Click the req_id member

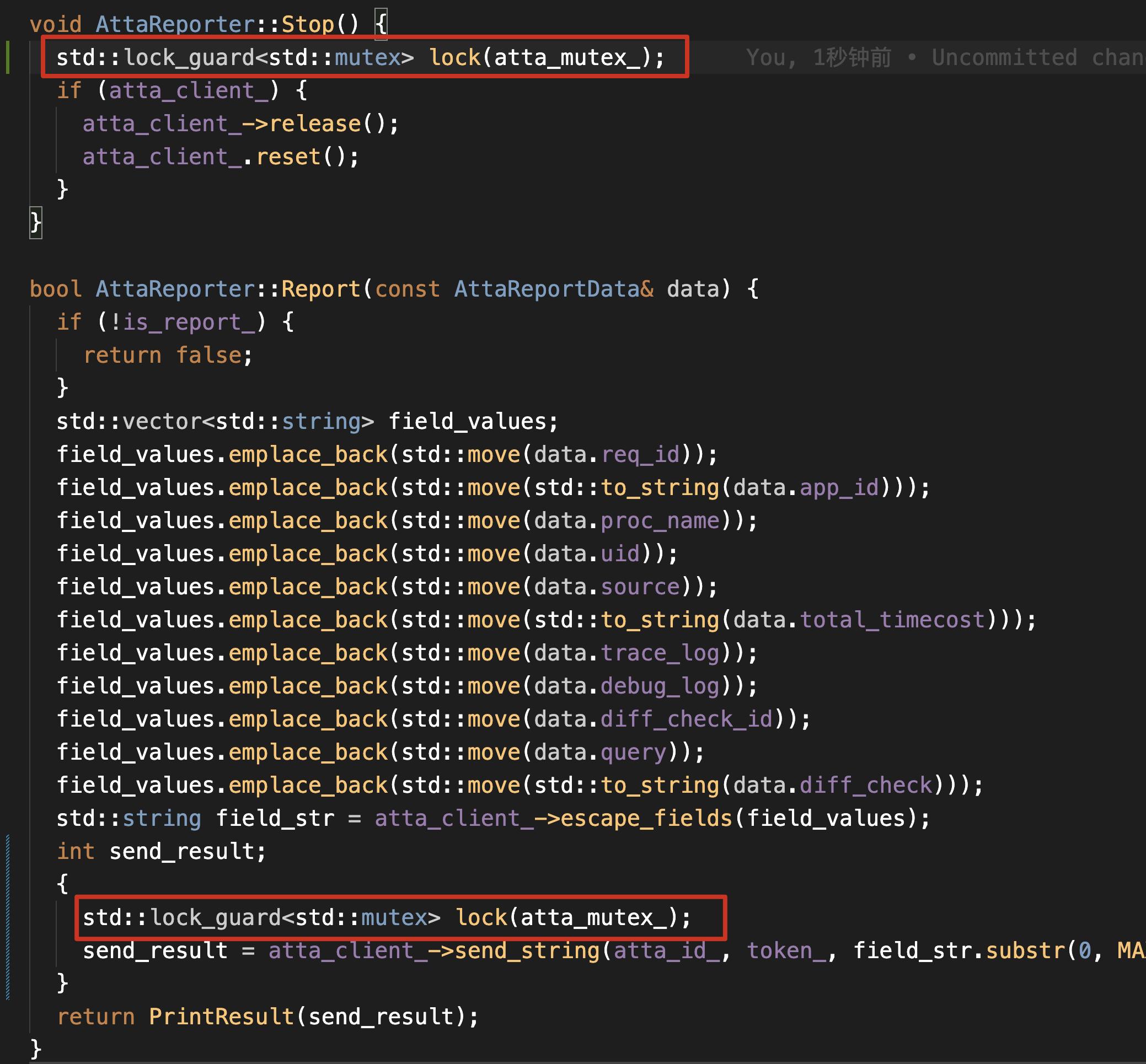pos(640,455)
